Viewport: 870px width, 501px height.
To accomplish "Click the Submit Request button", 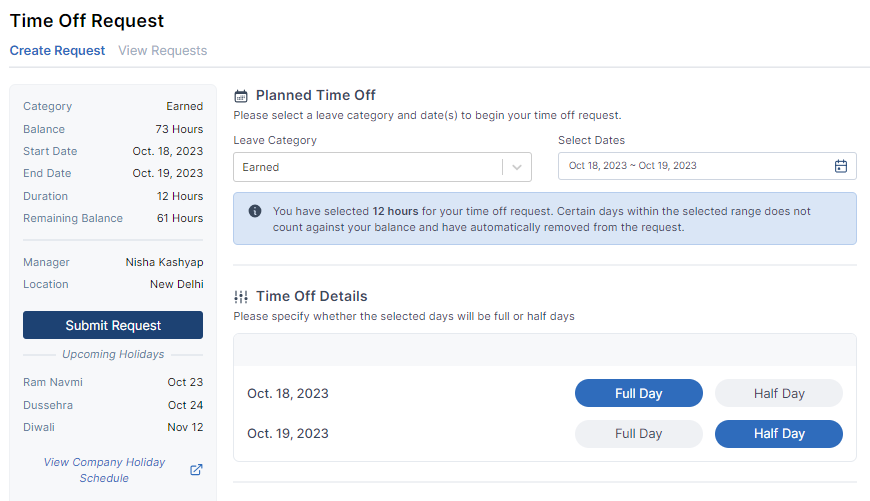I will click(113, 325).
